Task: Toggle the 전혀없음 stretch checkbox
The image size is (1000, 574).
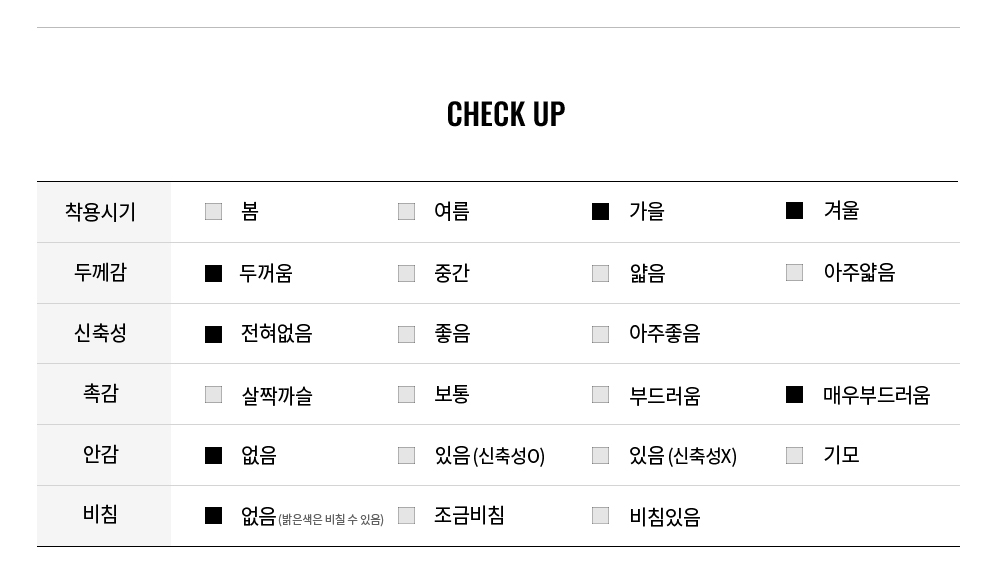Action: [213, 334]
